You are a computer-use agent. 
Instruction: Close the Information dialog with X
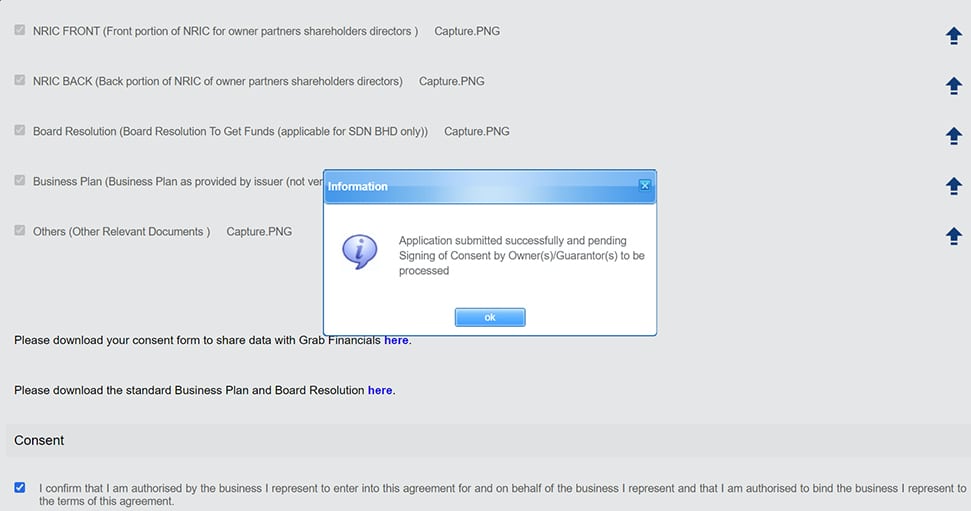pos(645,185)
